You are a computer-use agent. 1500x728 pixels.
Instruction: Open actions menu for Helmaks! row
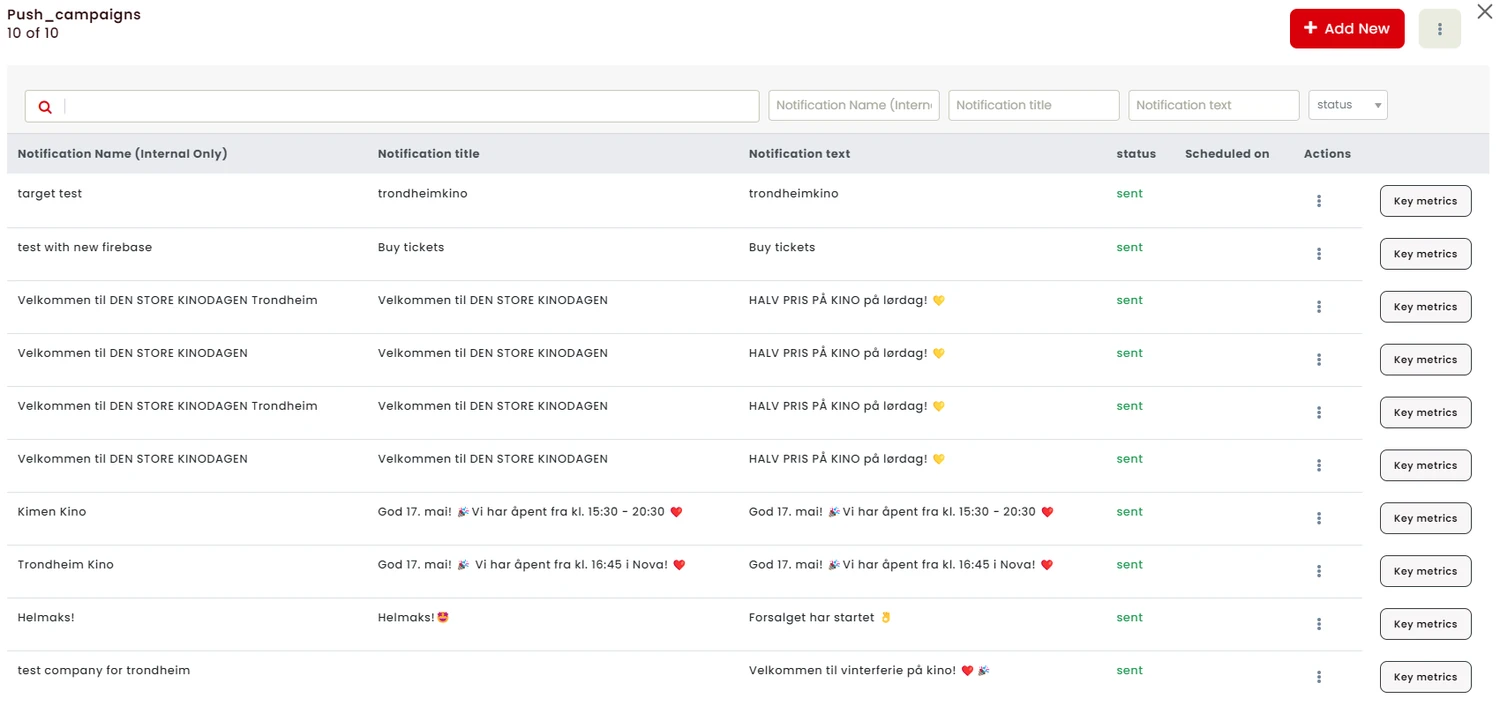[x=1319, y=624]
